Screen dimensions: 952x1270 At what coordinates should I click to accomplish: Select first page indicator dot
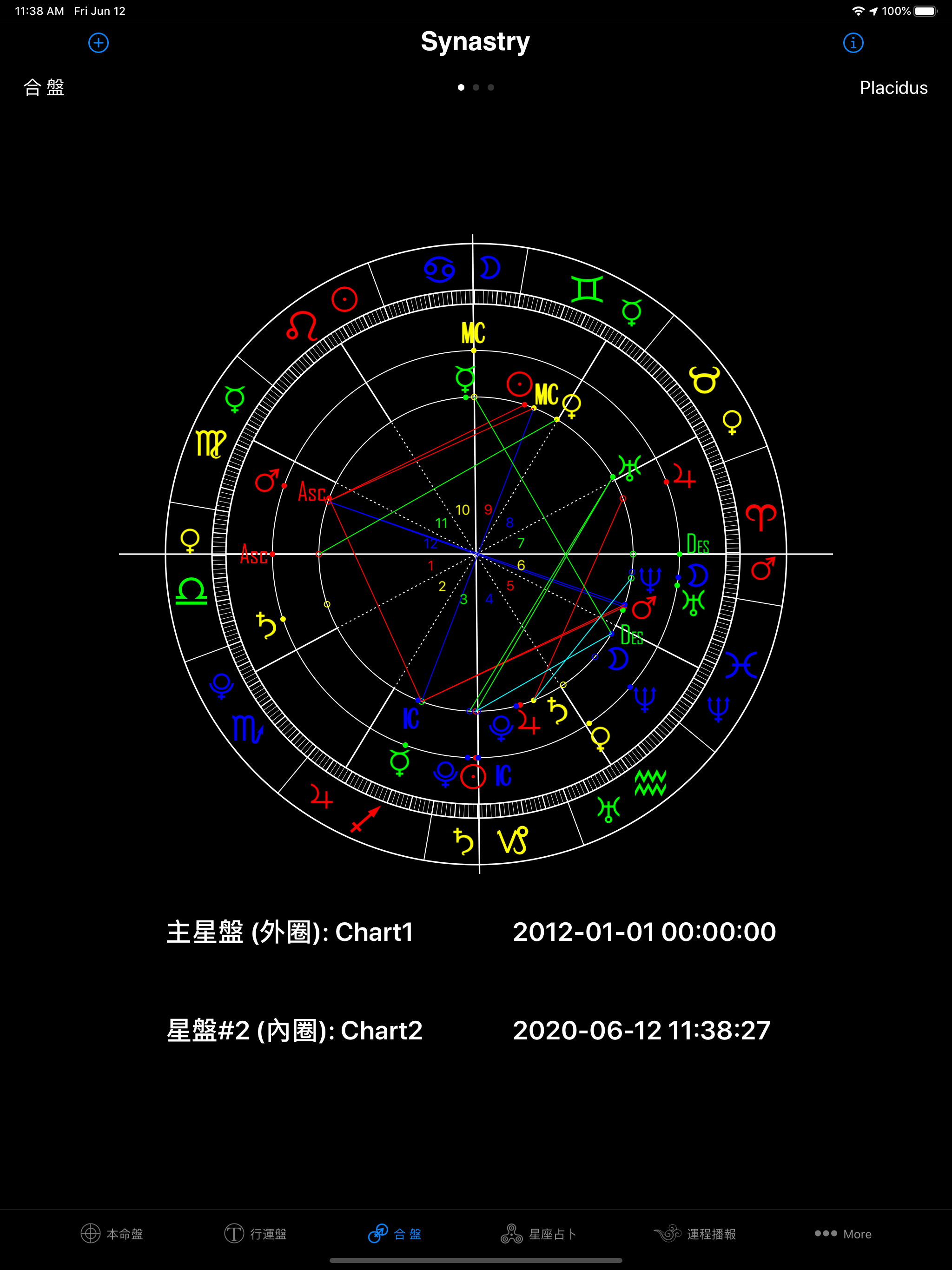(x=461, y=87)
